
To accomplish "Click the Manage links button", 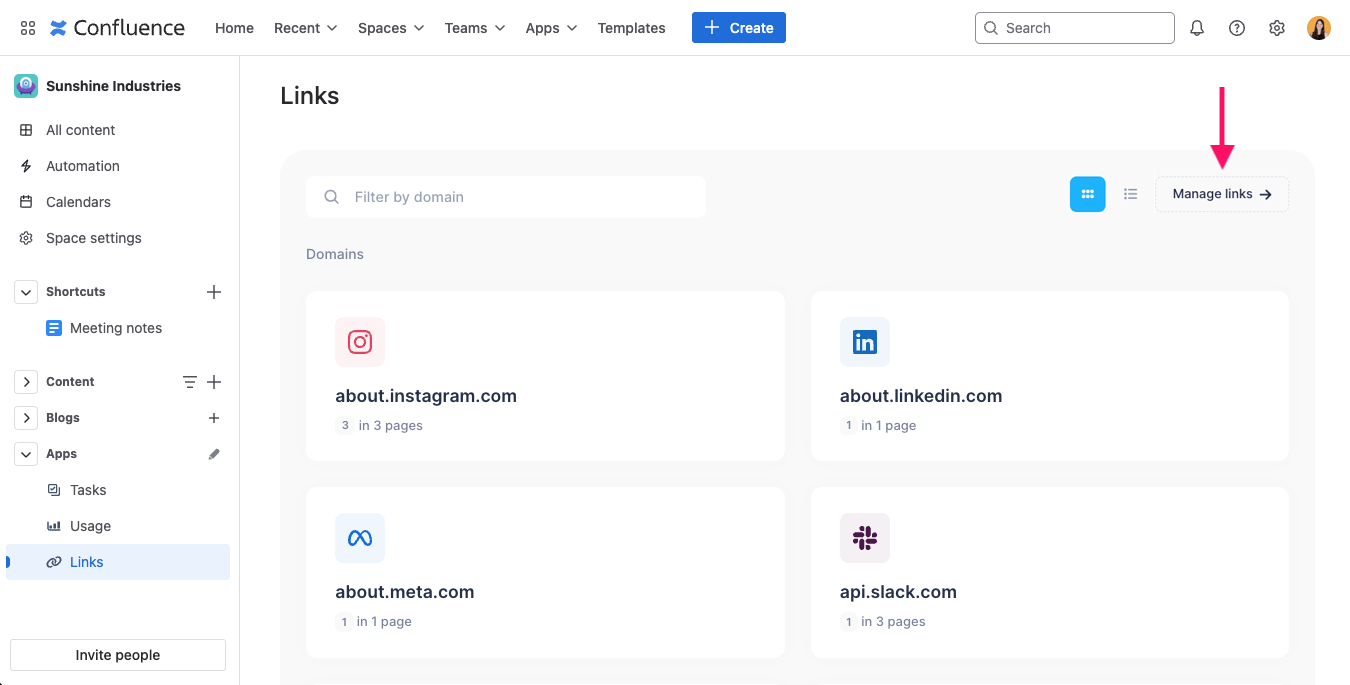I will (x=1221, y=193).
